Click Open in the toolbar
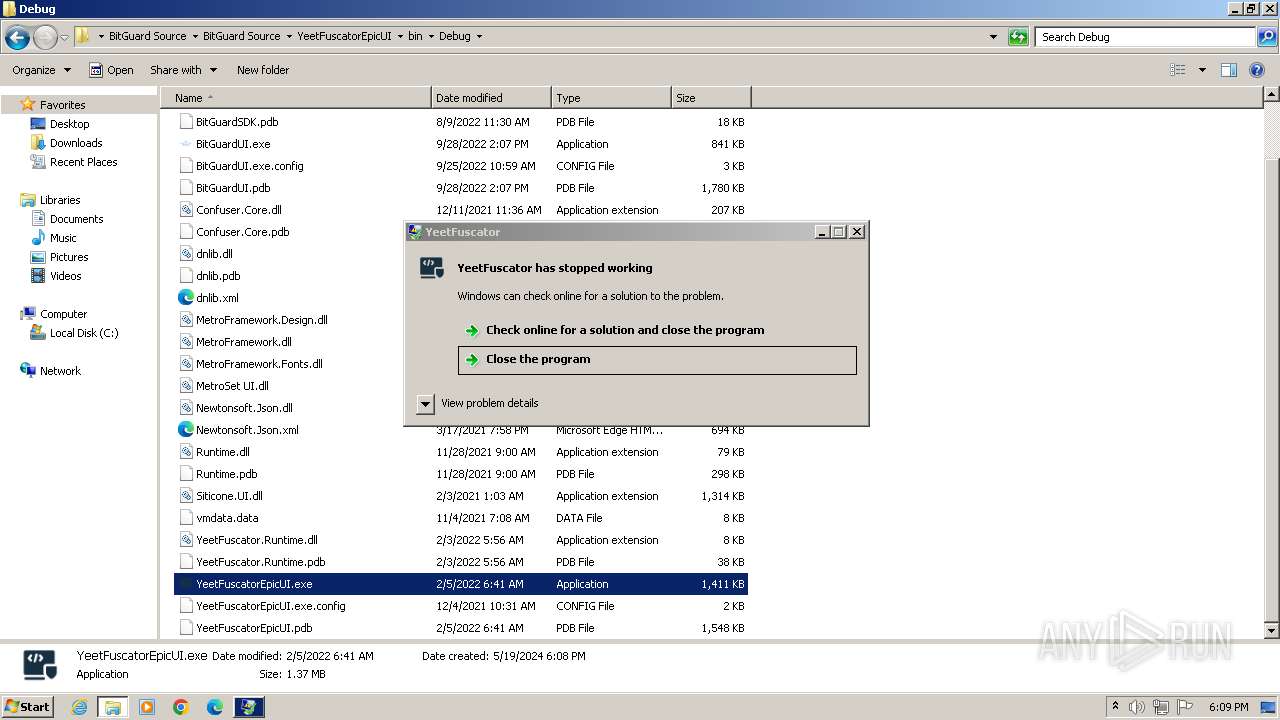Viewport: 1280px width, 720px height. pyautogui.click(x=111, y=70)
